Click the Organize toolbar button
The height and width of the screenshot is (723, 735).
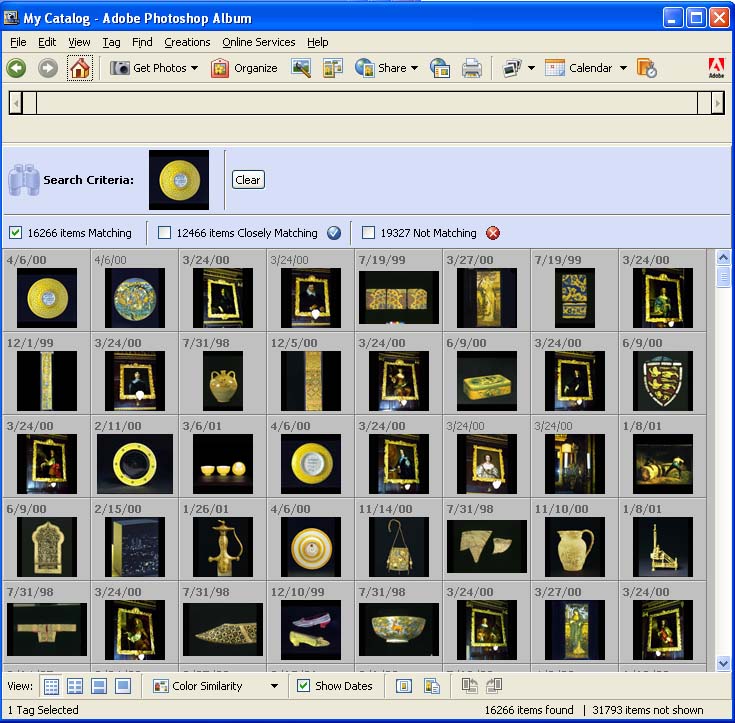point(244,68)
